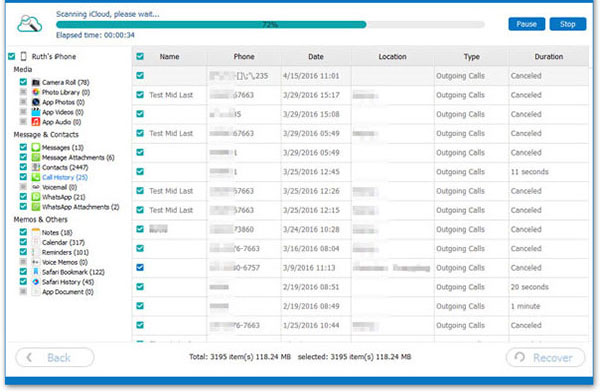This screenshot has height=392, width=600.
Task: Go Back to the previous screen
Action: (55, 357)
